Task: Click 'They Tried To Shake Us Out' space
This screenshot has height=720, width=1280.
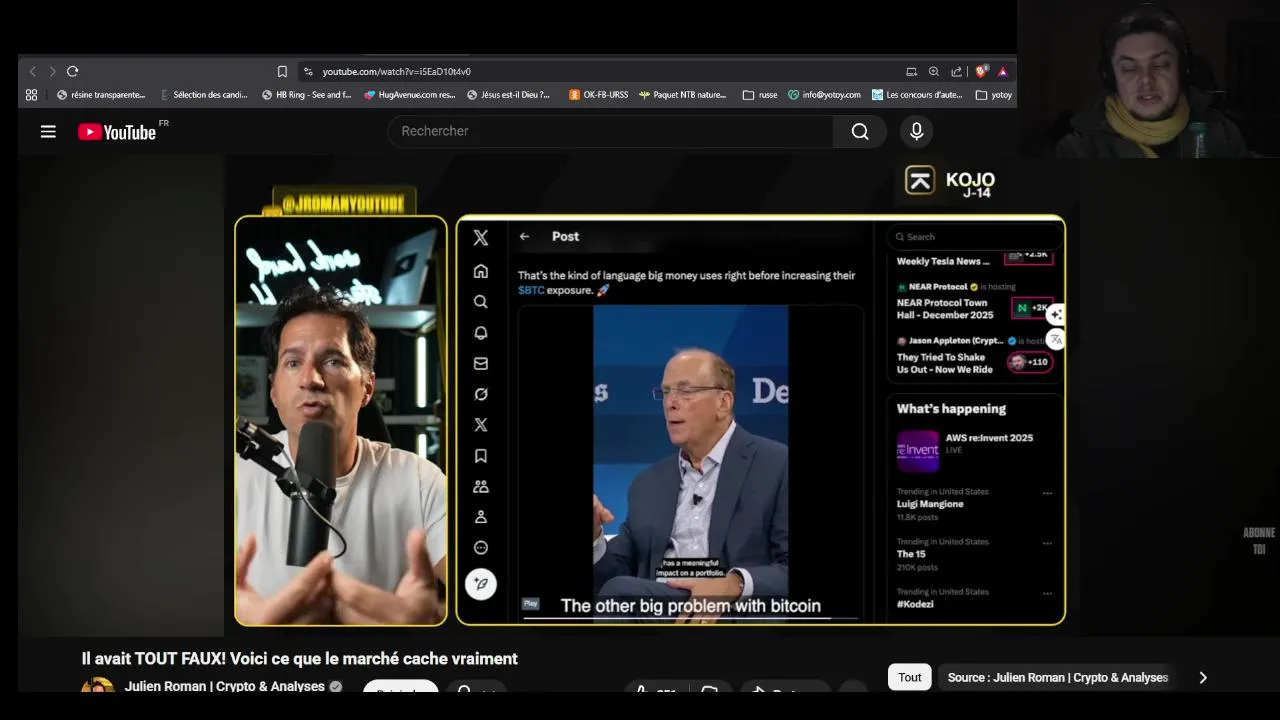Action: coord(945,363)
